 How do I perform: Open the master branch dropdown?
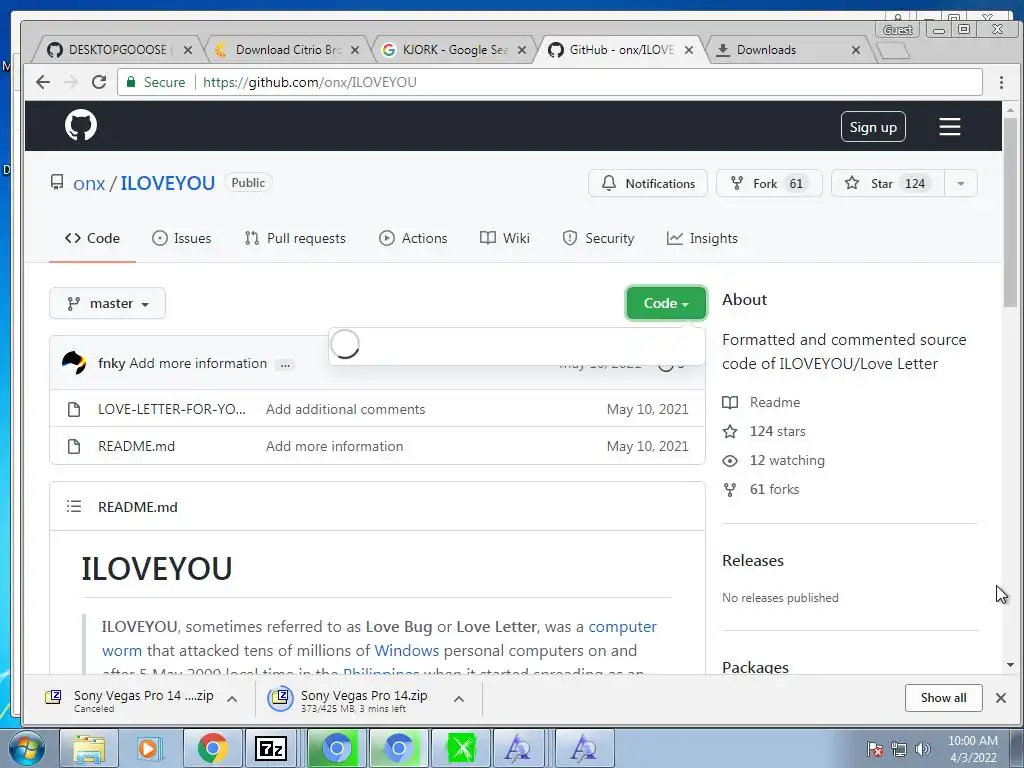[x=107, y=304]
